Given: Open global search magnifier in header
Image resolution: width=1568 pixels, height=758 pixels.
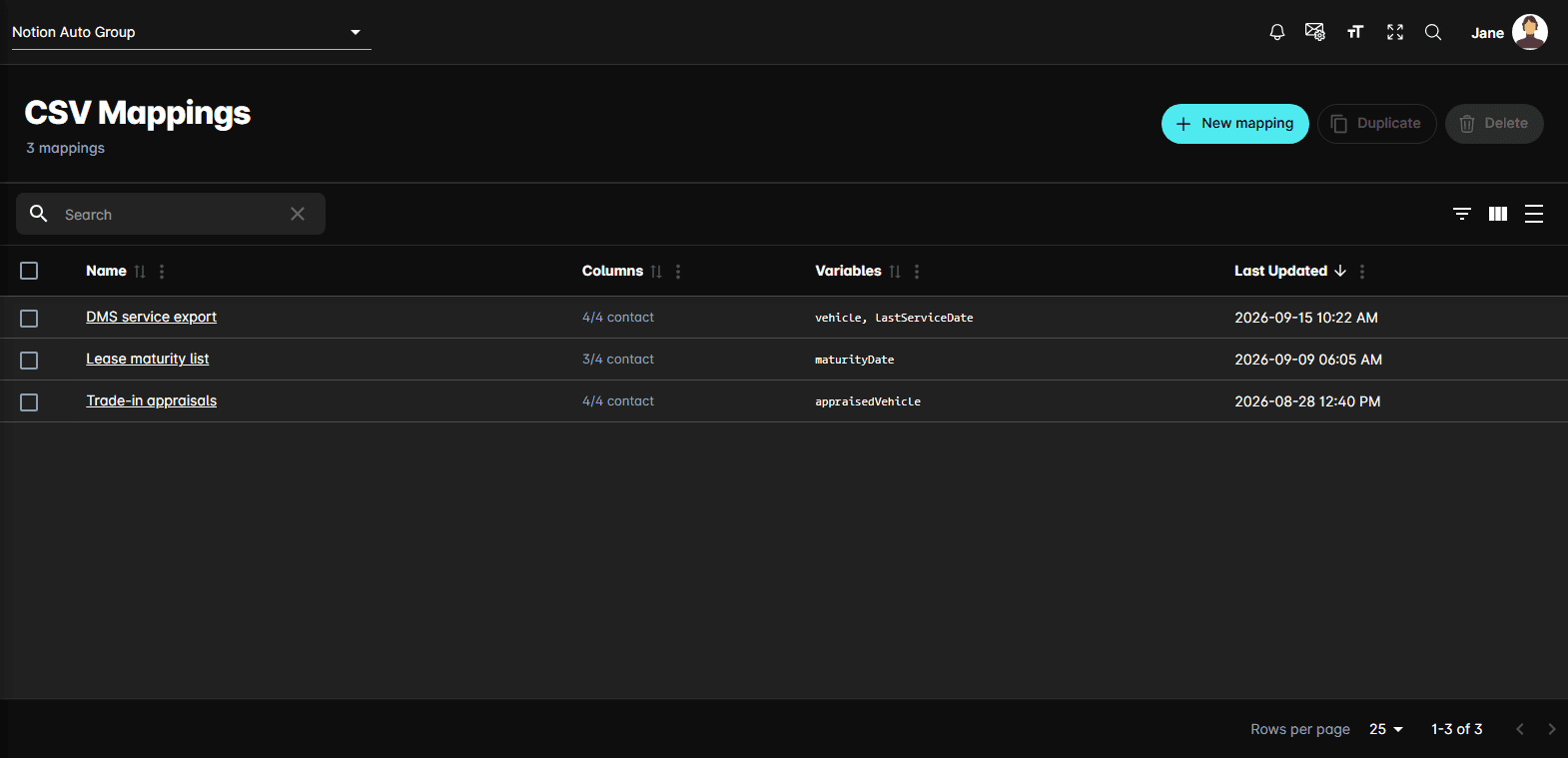Looking at the screenshot, I should point(1433,32).
